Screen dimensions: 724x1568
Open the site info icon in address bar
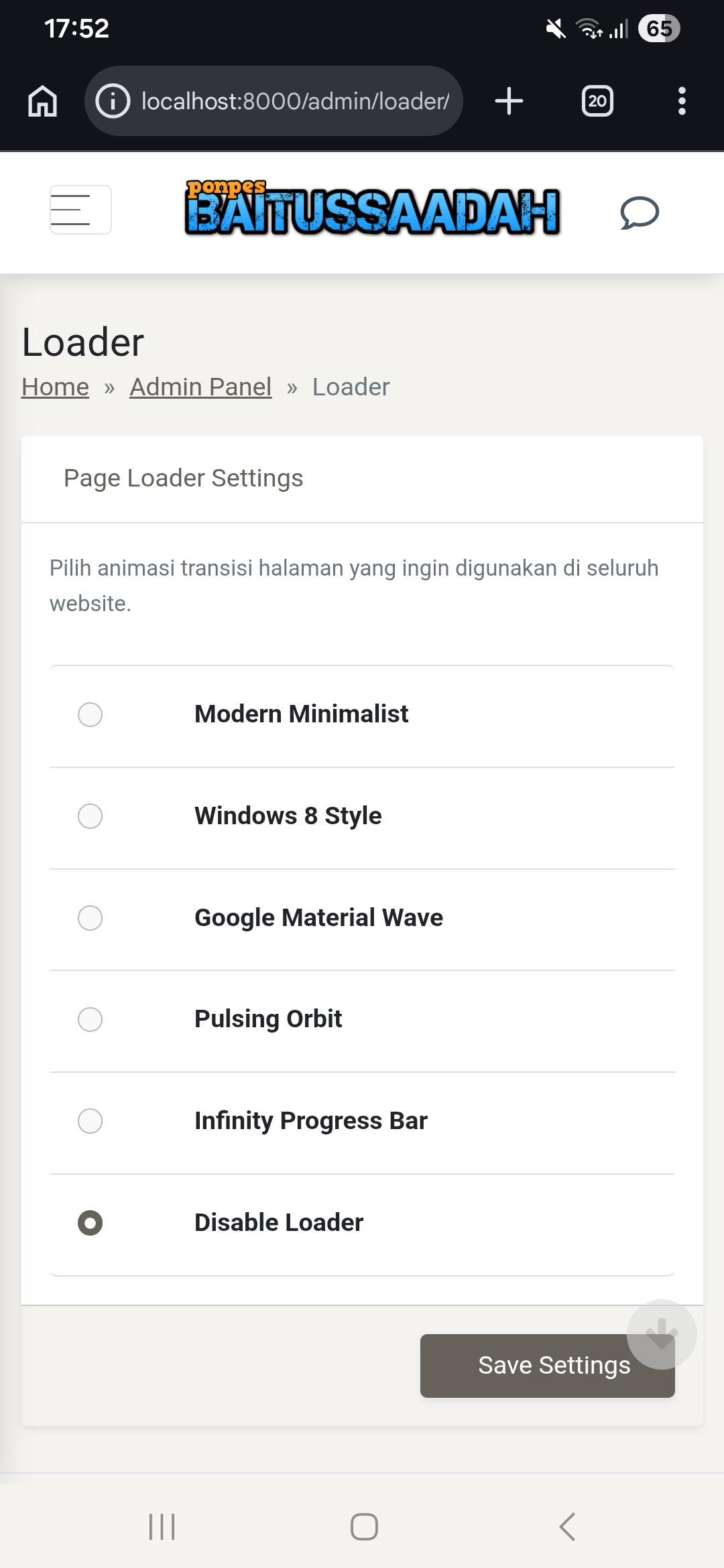113,101
